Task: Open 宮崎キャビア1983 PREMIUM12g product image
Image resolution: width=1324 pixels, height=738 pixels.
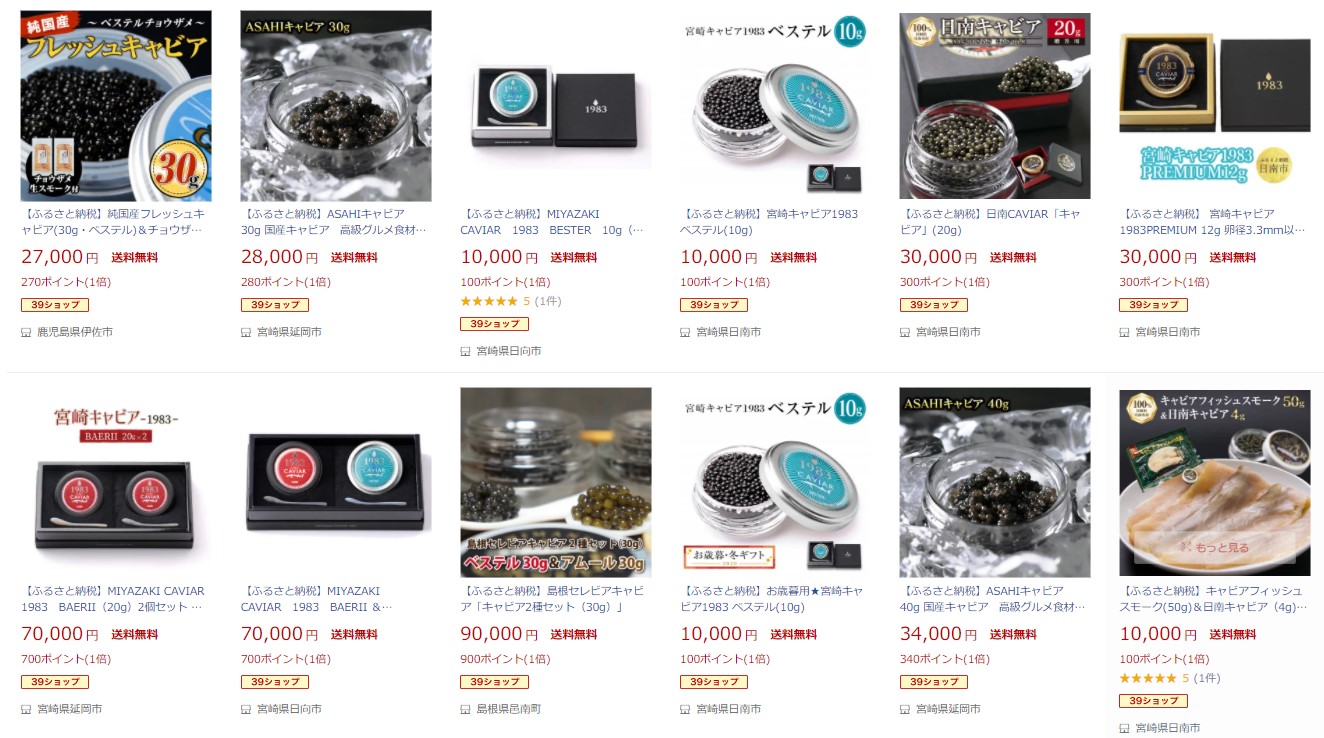Action: (1215, 106)
